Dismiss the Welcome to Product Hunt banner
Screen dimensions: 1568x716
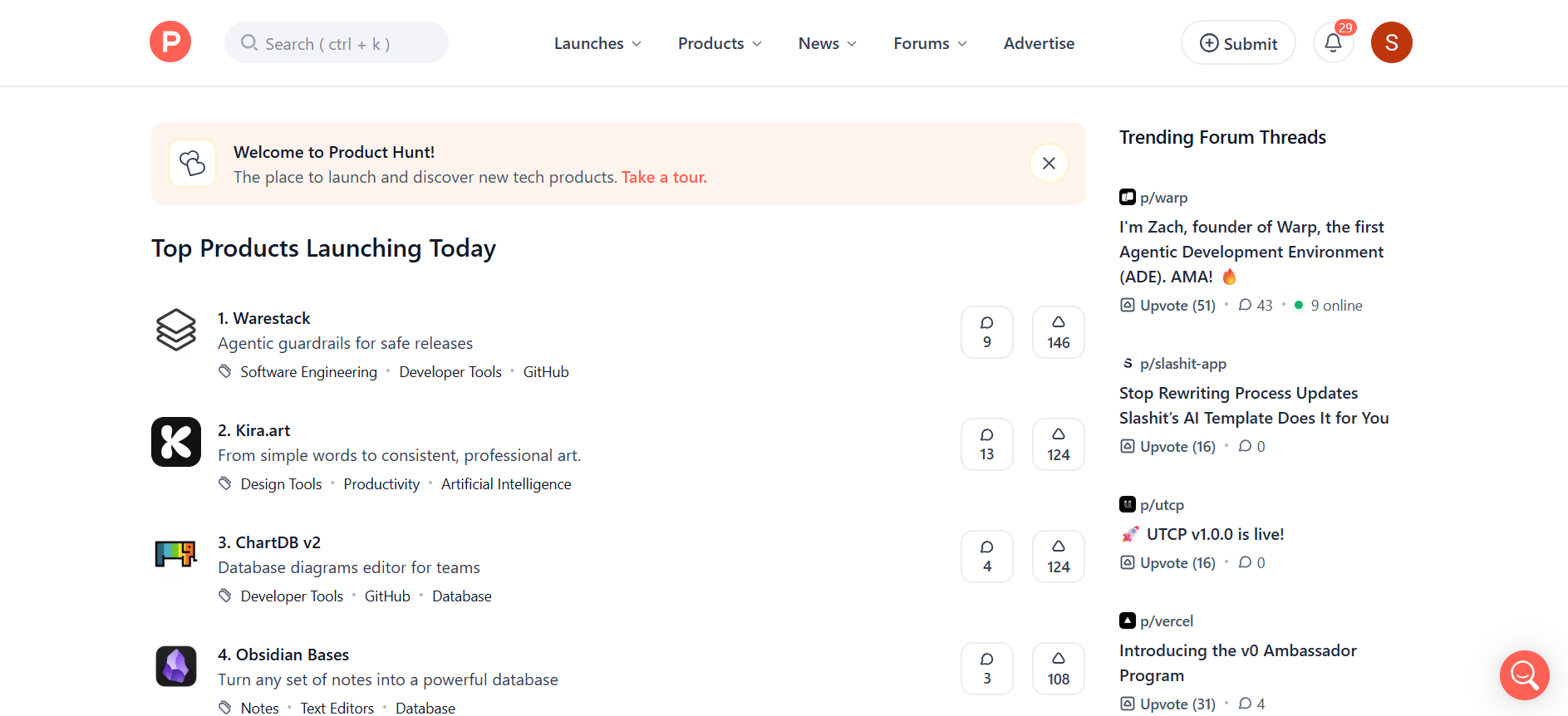(x=1049, y=164)
